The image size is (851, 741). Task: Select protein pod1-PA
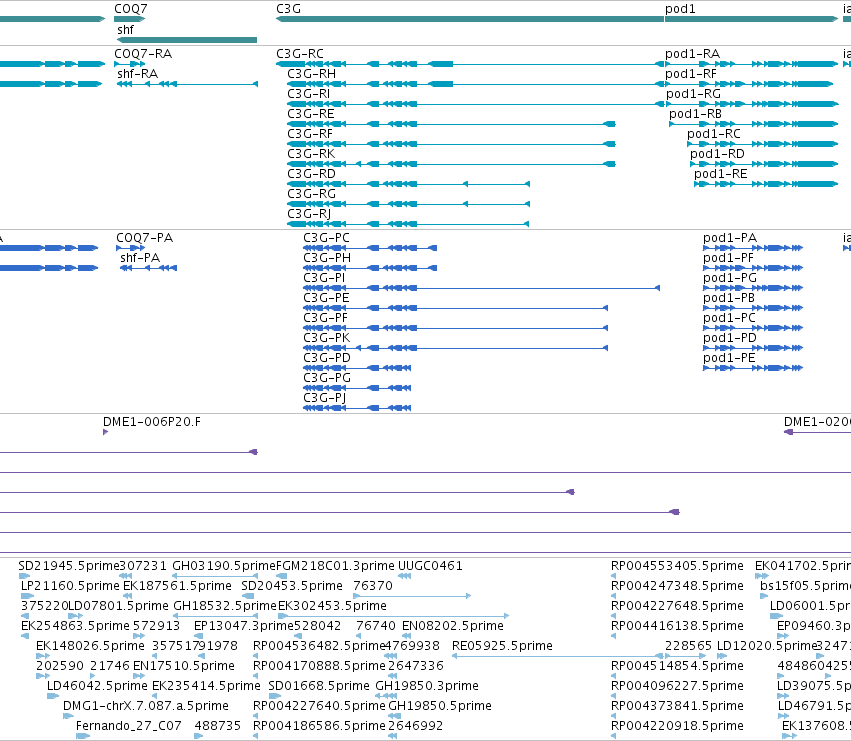pos(730,238)
